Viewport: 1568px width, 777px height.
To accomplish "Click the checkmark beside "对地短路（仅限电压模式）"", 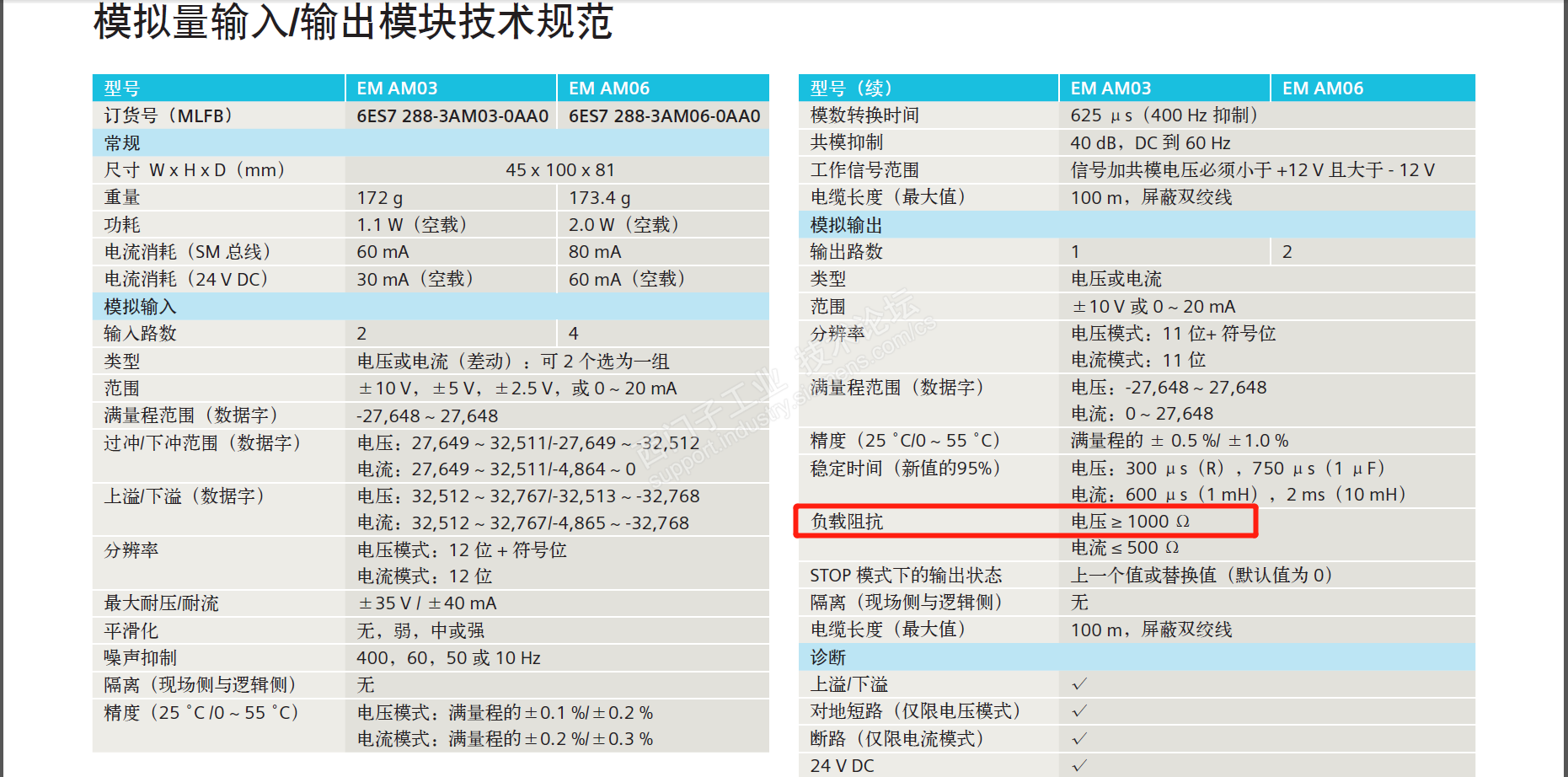I will pyautogui.click(x=1079, y=711).
